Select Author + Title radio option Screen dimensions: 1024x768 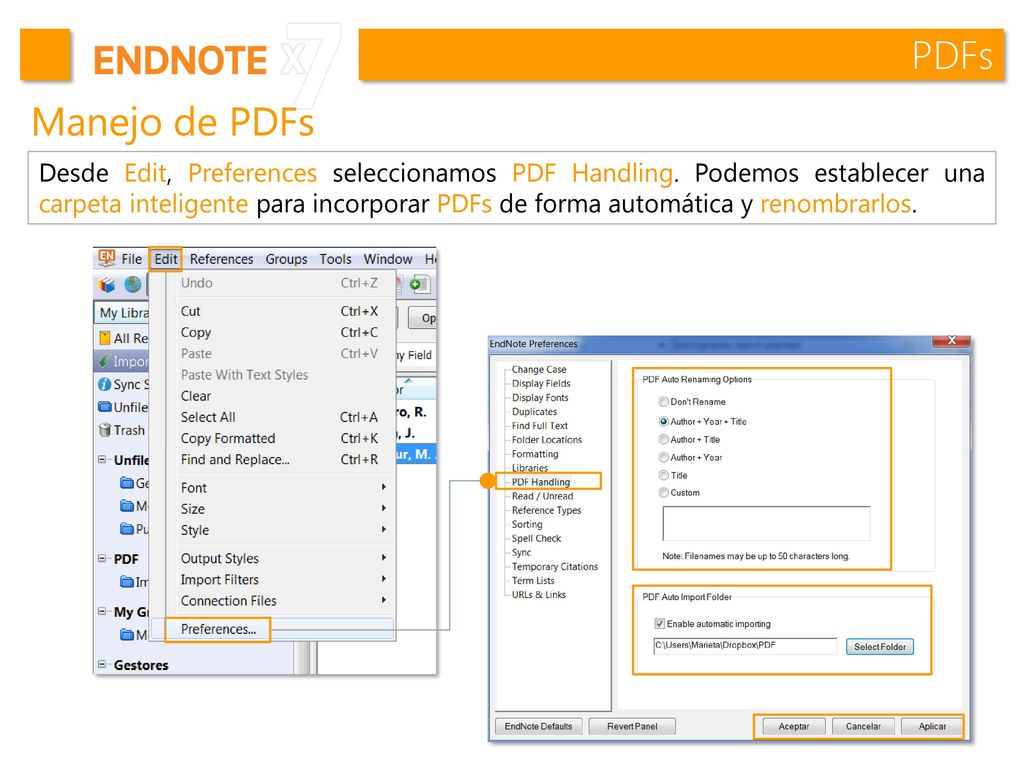[x=664, y=440]
